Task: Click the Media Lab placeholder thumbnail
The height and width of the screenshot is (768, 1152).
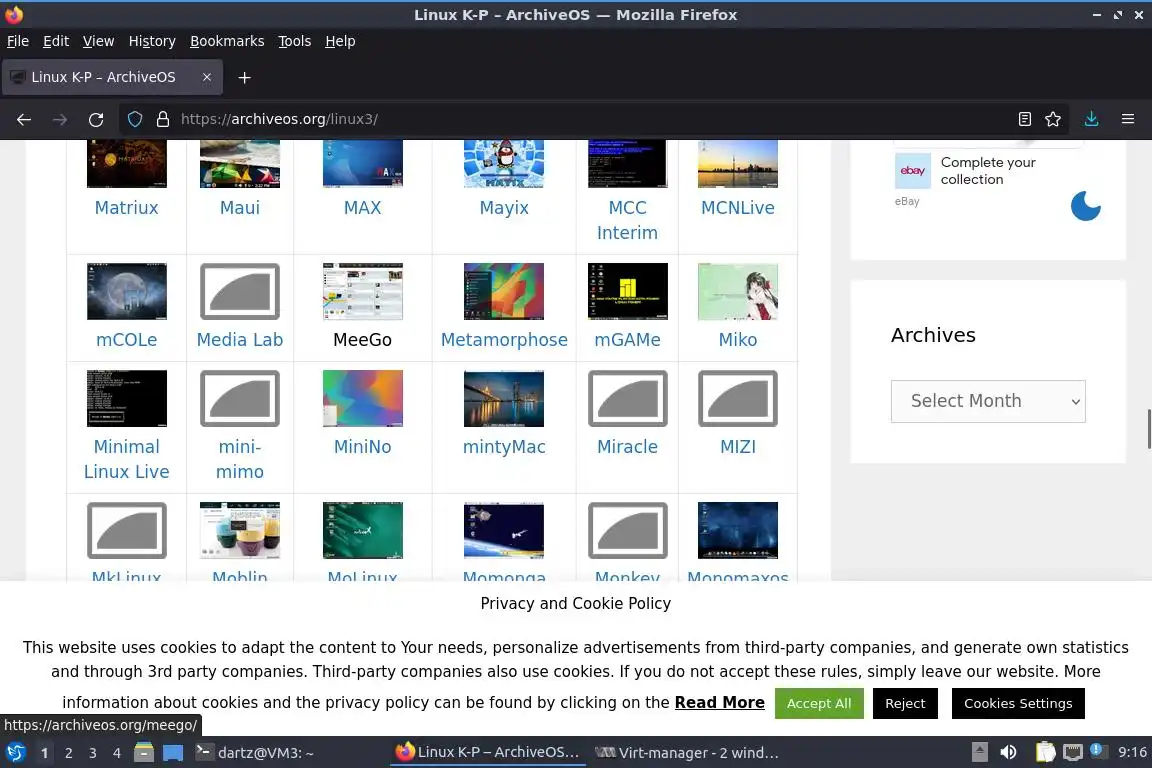Action: (240, 291)
